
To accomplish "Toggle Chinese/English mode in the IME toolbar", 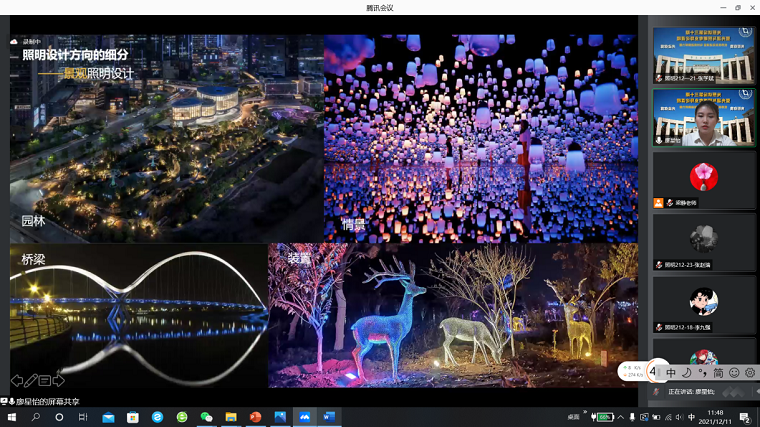I will coord(671,372).
